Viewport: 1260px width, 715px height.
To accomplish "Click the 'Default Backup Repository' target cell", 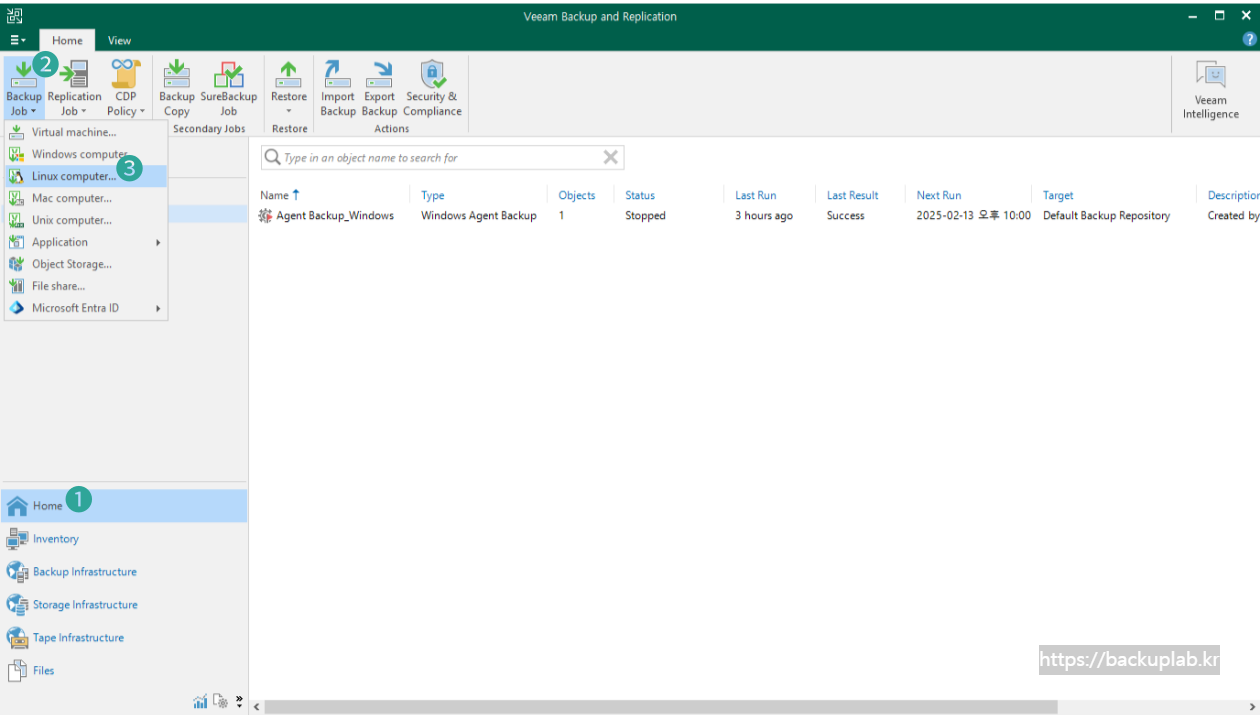I will click(1106, 216).
